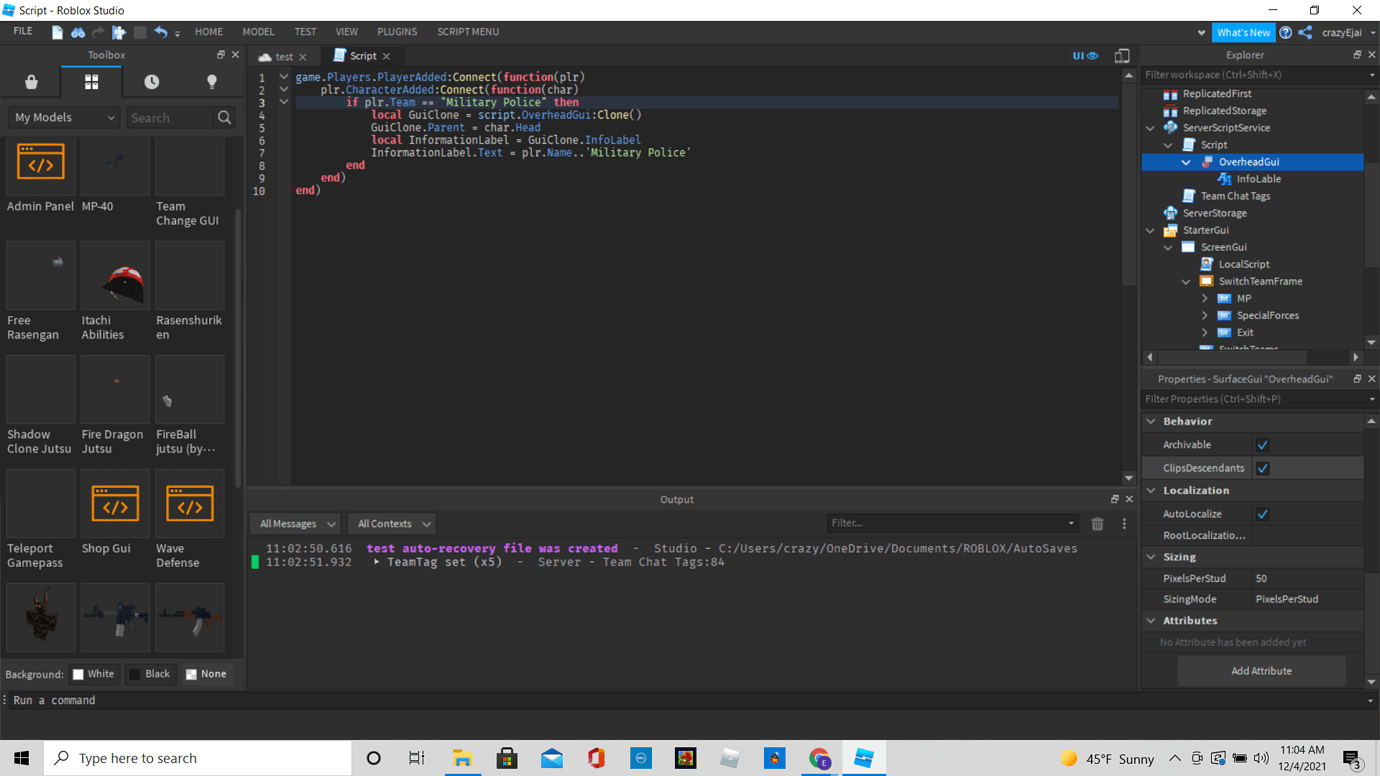Open the Toolbox Inventory tab with the grid icon
The height and width of the screenshot is (776, 1380).
coord(91,82)
